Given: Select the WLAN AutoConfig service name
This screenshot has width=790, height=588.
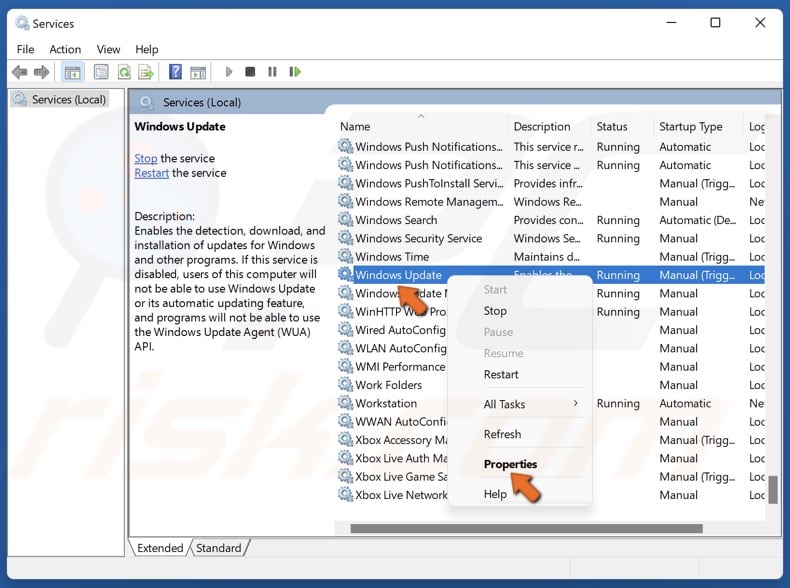Looking at the screenshot, I should click(x=401, y=348).
